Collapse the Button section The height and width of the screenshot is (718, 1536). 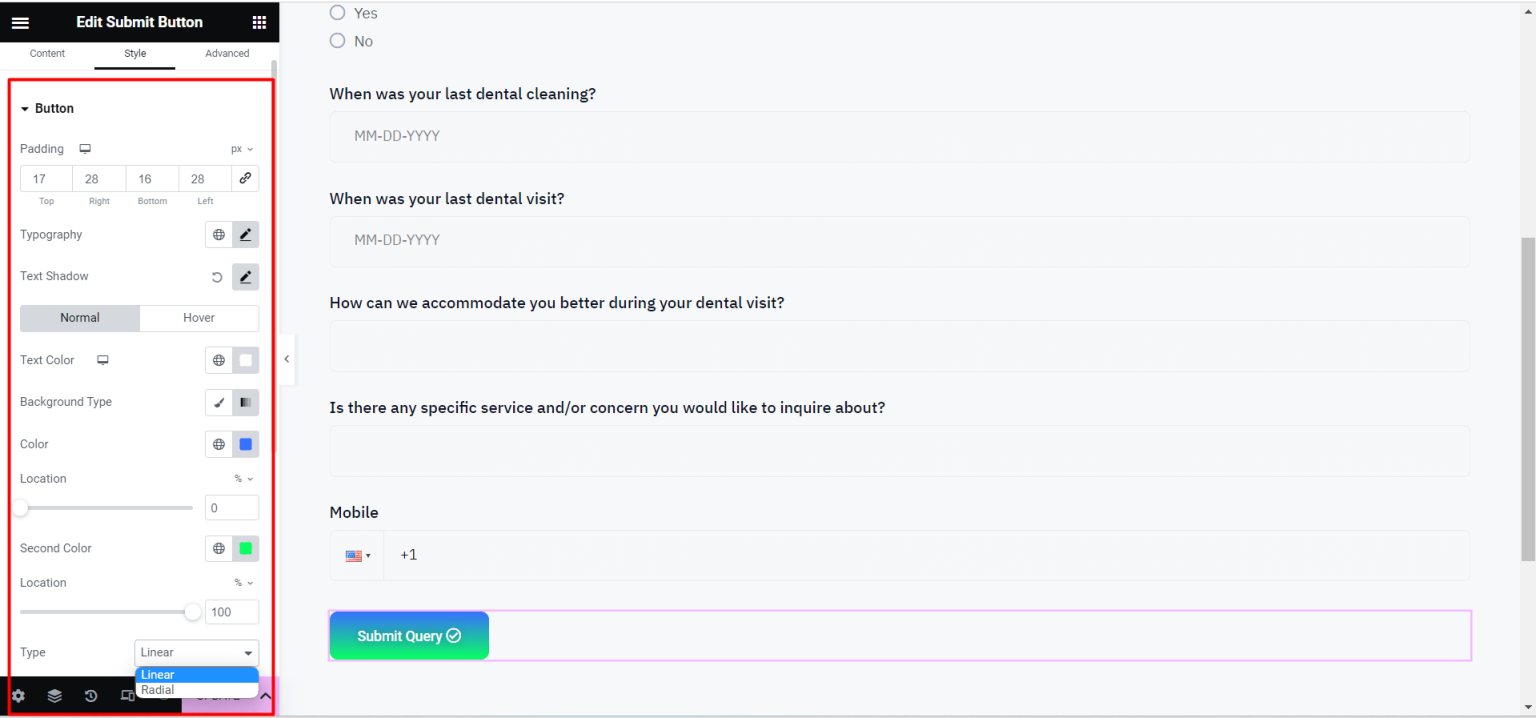point(25,109)
